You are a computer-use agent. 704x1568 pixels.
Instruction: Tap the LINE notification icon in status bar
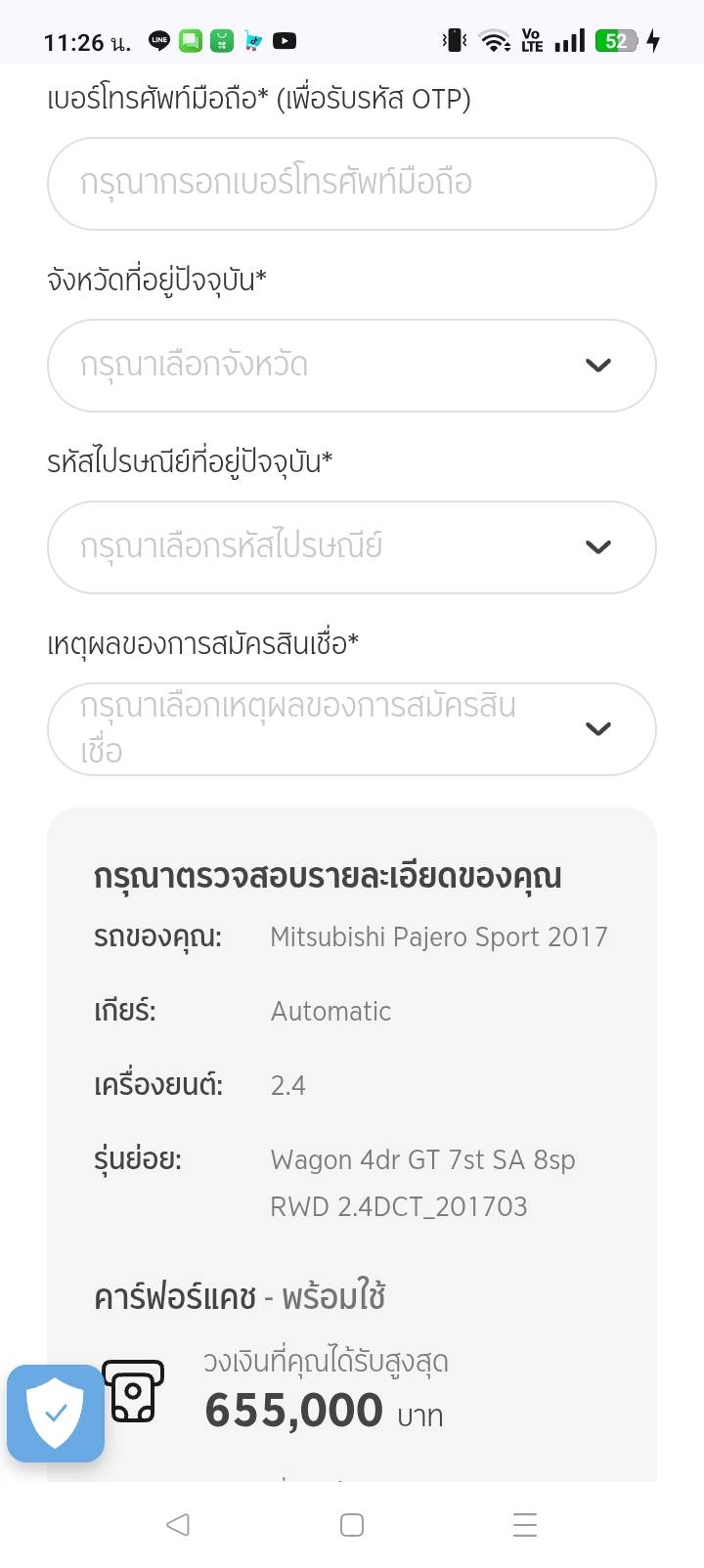coord(159,41)
